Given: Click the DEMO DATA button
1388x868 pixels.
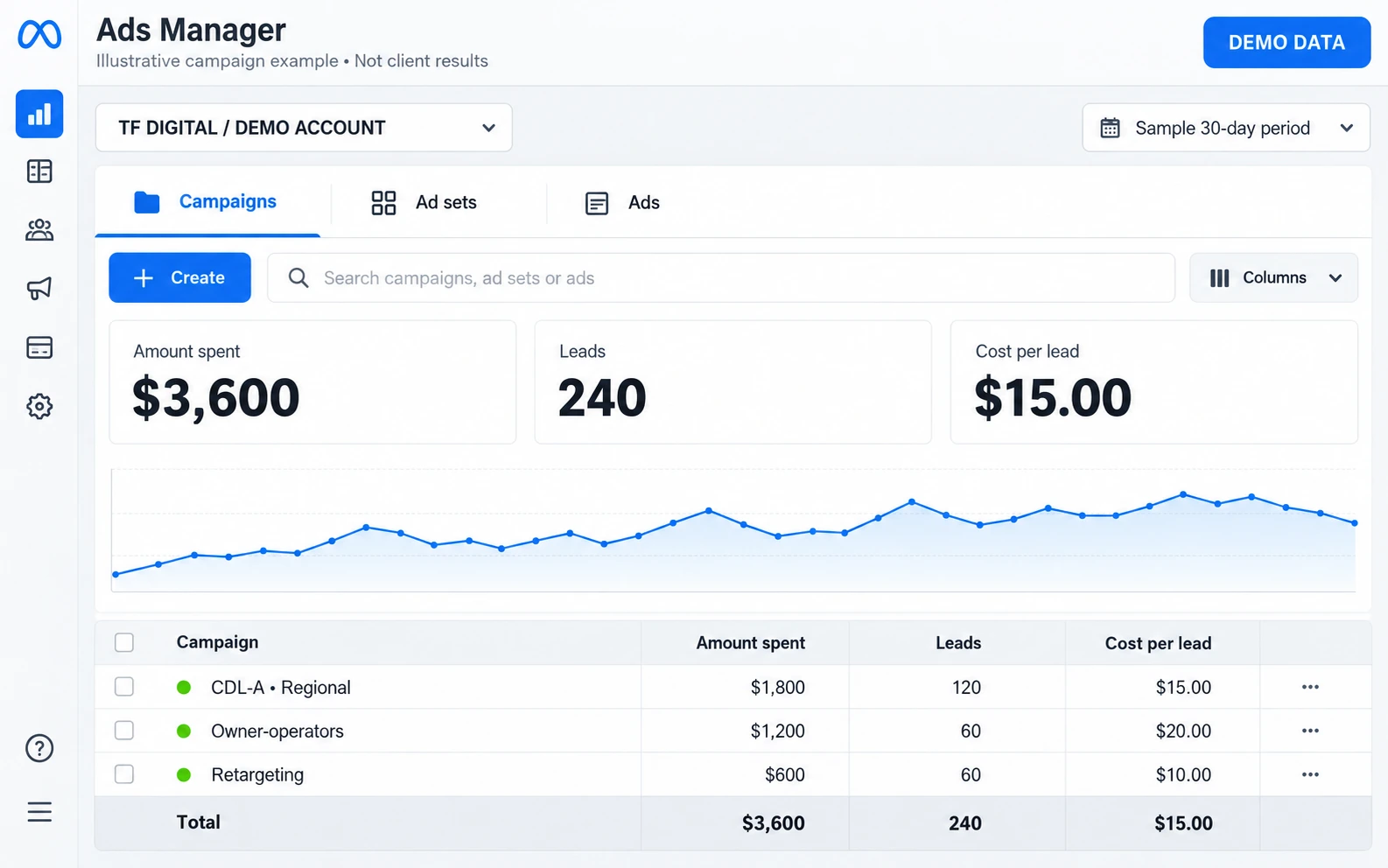Looking at the screenshot, I should click(1286, 42).
